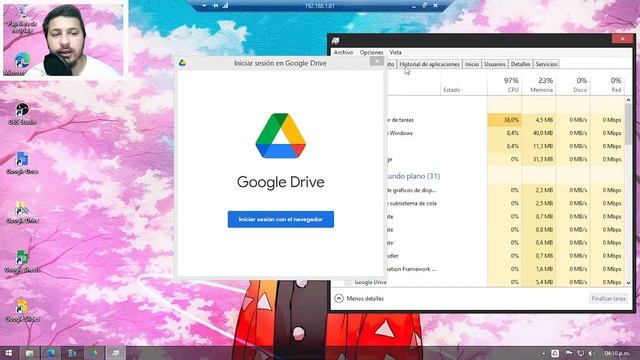The width and height of the screenshot is (640, 360).
Task: Switch to Historial de aplicaciones tab
Action: pos(429,64)
